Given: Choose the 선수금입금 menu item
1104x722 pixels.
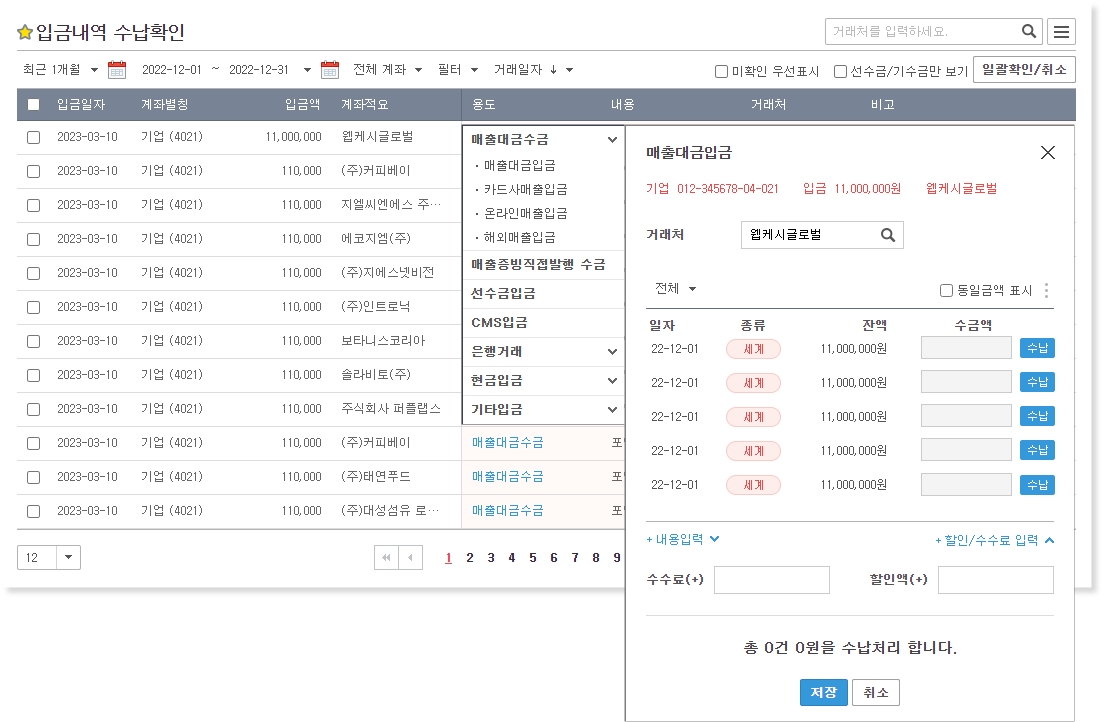Looking at the screenshot, I should tap(503, 294).
